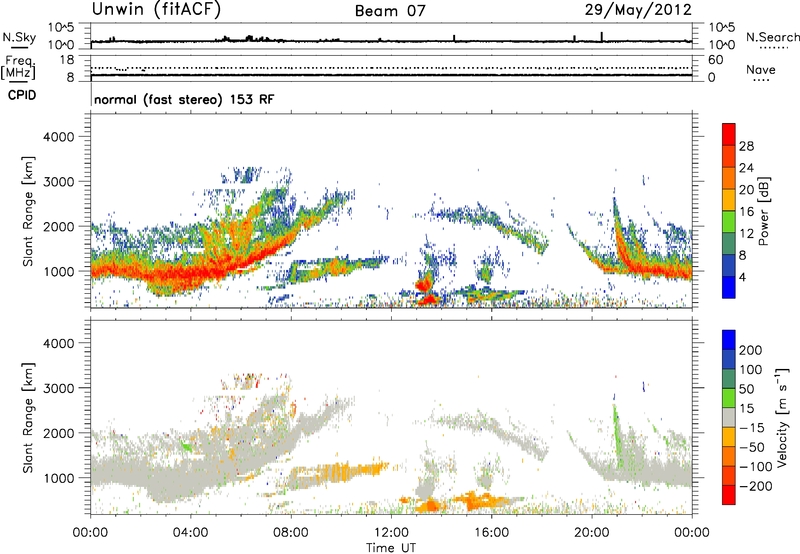The height and width of the screenshot is (554, 800).
Task: Click the 20:00 time tick label
Action: click(592, 533)
